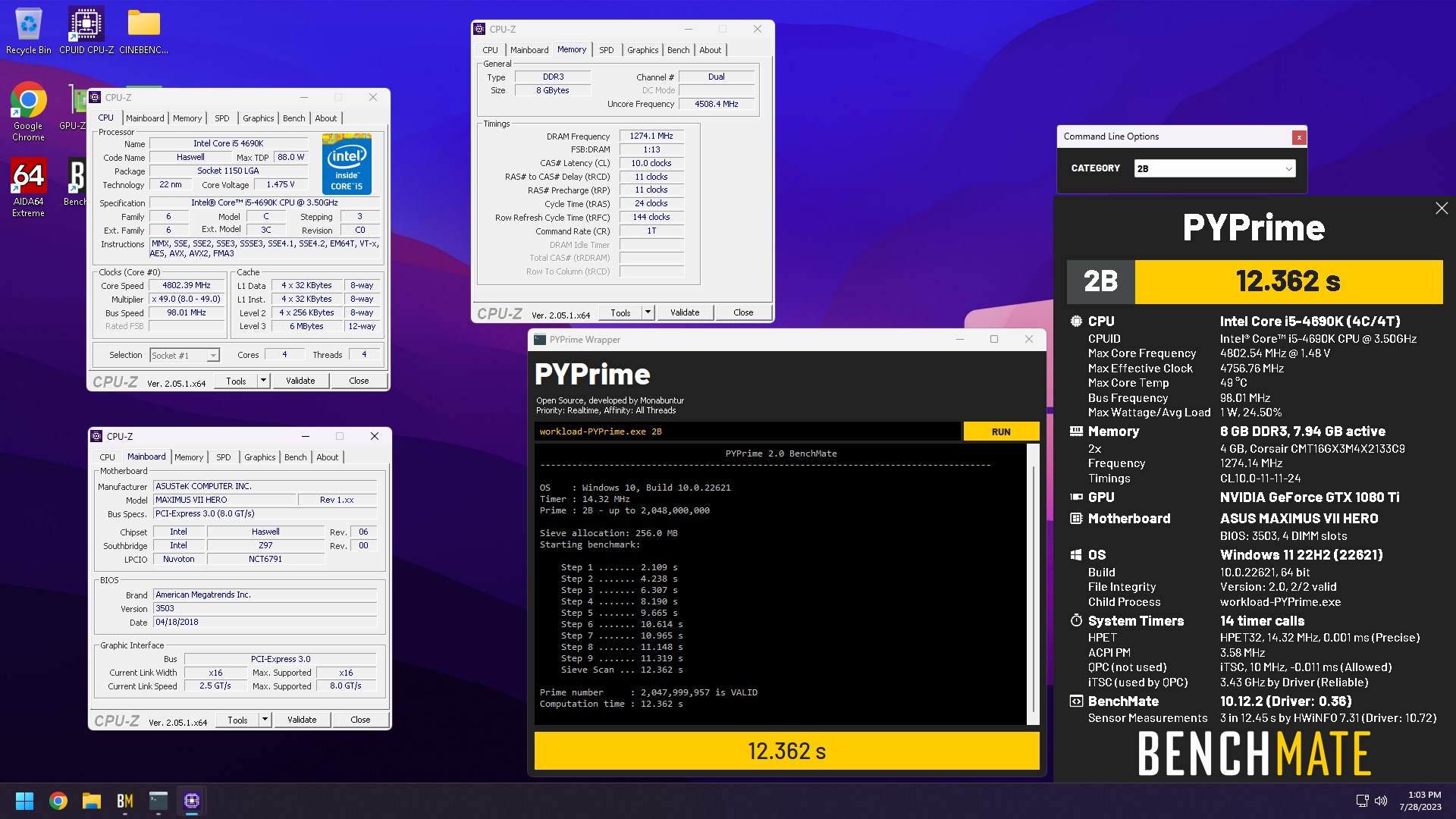1456x819 pixels.
Task: Launch AIDA64 Extreme desktop icon
Action: pos(29,187)
